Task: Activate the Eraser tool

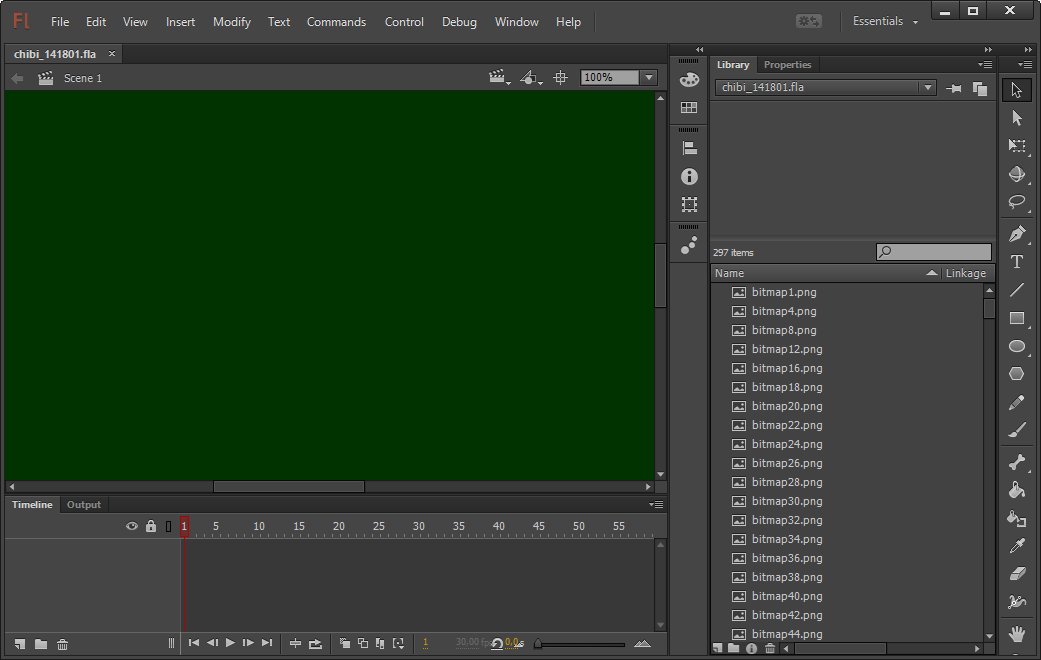Action: point(1017,574)
